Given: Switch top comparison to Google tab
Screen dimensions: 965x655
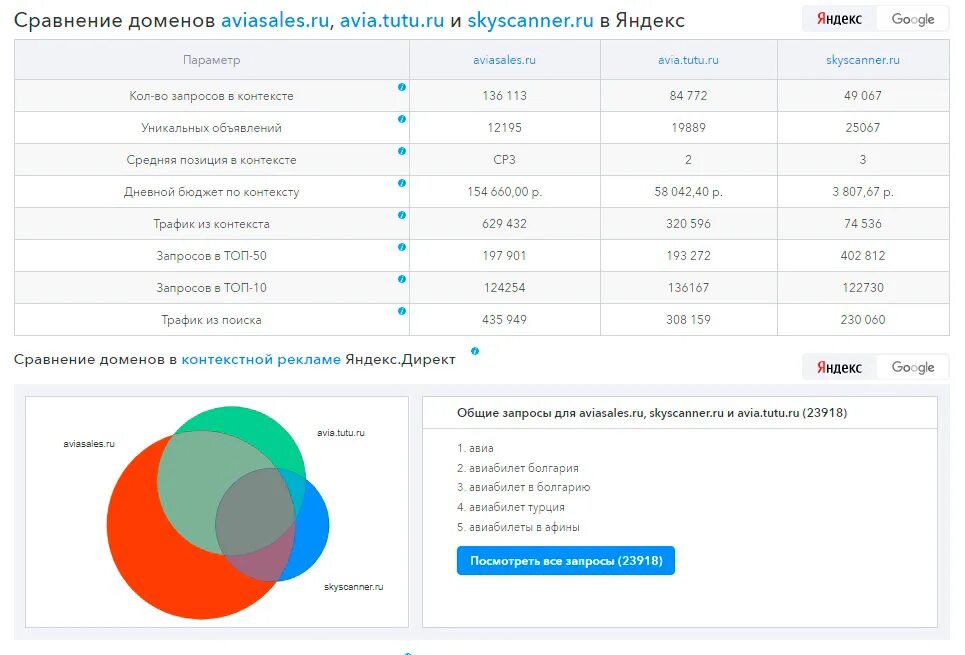Looking at the screenshot, I should (913, 20).
